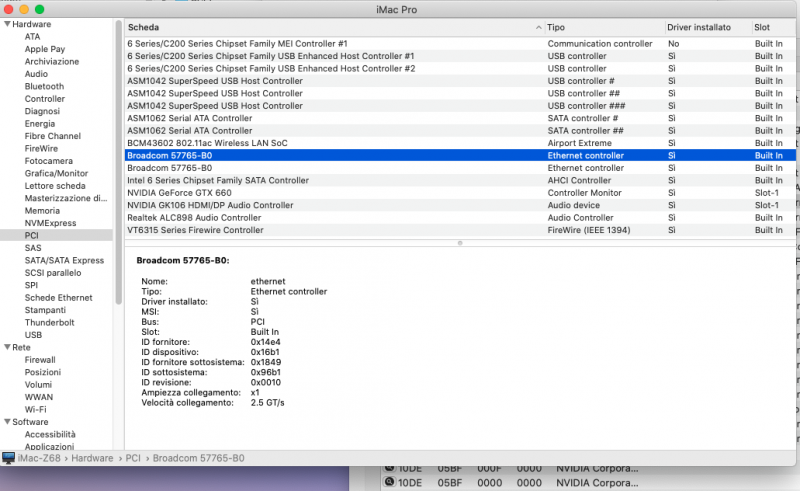Open SAS in the sidebar
Viewport: 800px width, 491px height.
[33, 248]
